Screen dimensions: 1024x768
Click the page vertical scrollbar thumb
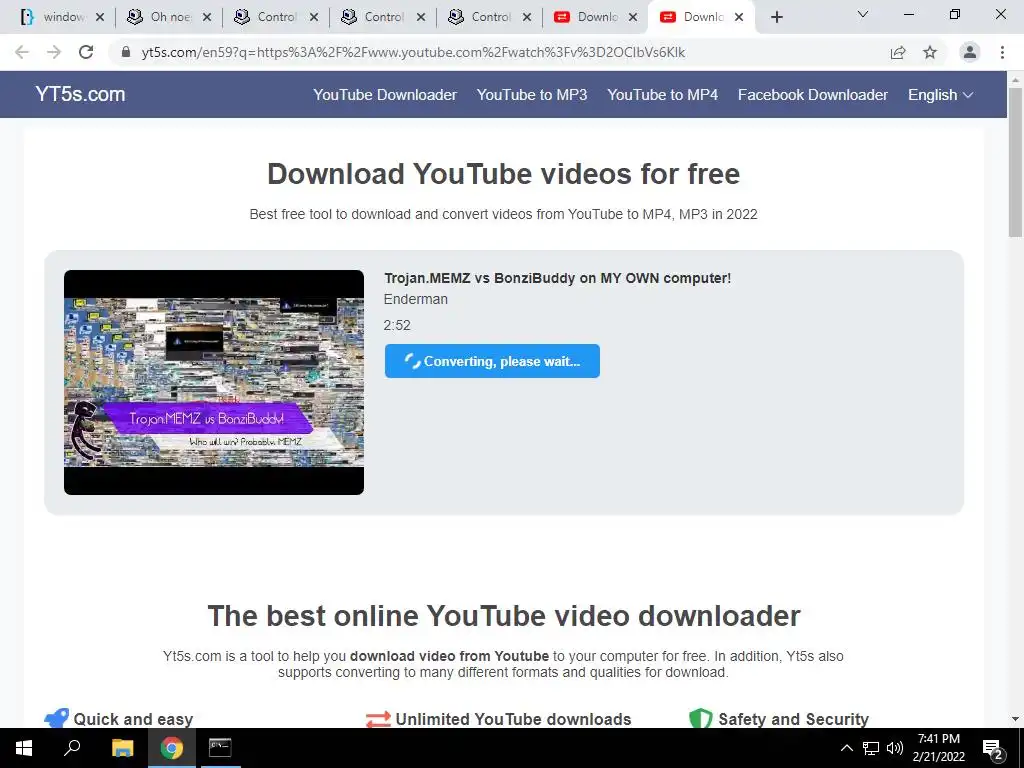tap(1016, 162)
